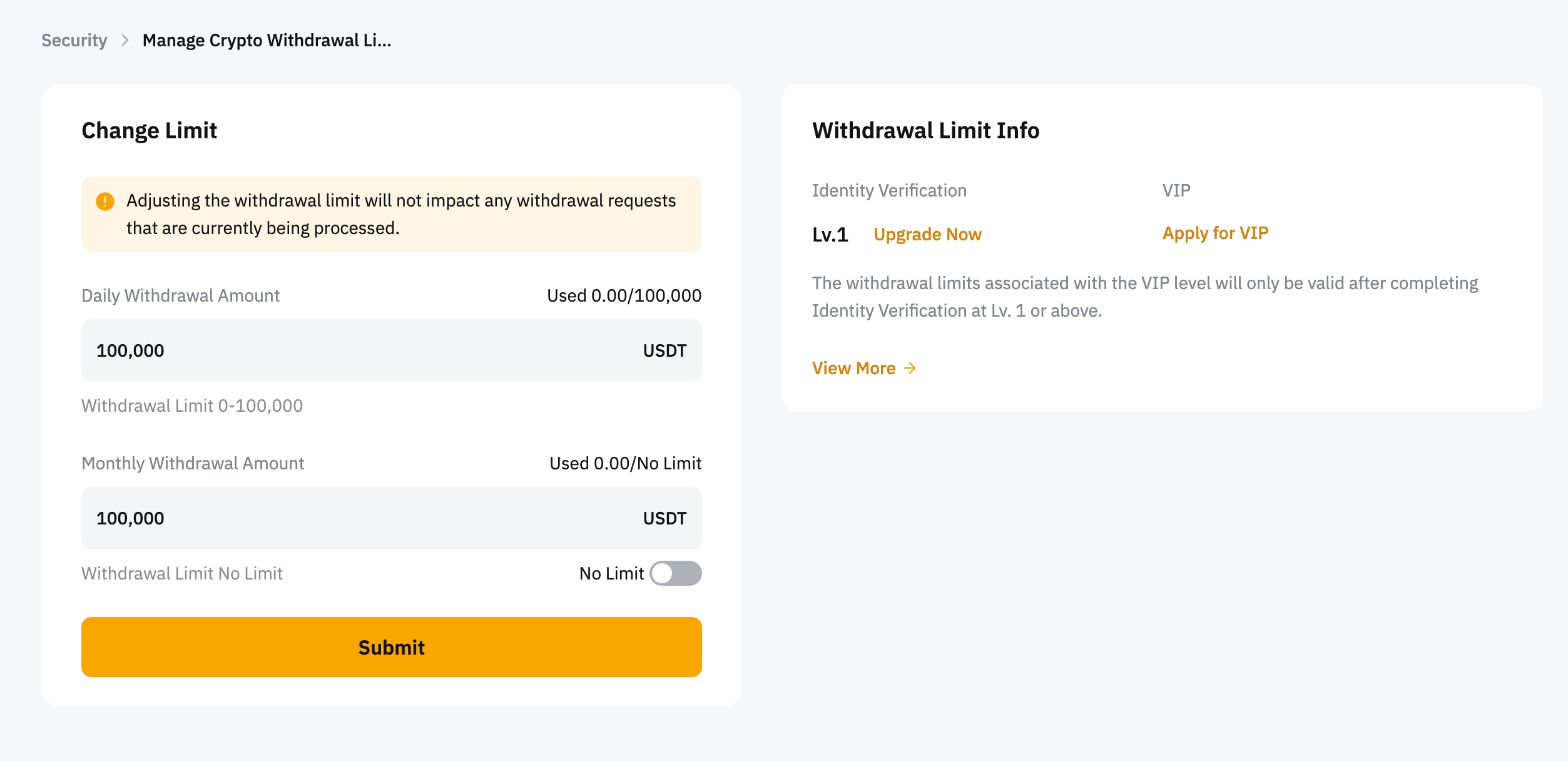Click the Manage Crypto Withdrawal breadcrumb item

click(x=267, y=41)
